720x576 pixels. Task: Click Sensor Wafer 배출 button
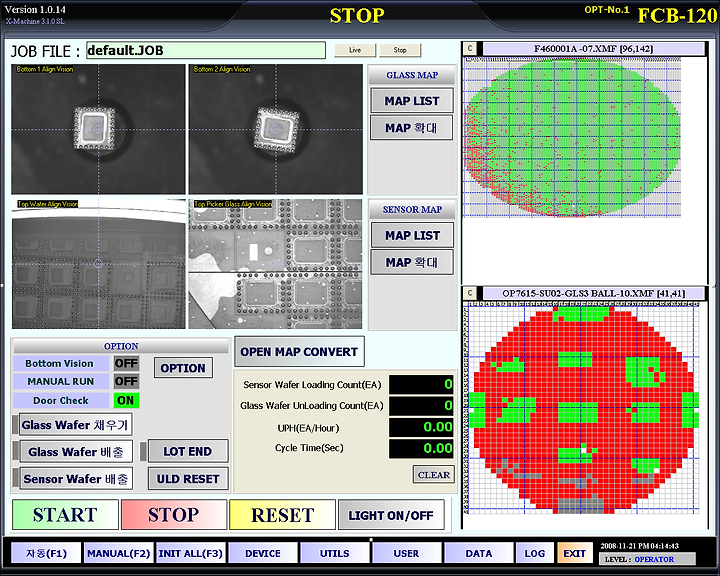click(x=76, y=479)
